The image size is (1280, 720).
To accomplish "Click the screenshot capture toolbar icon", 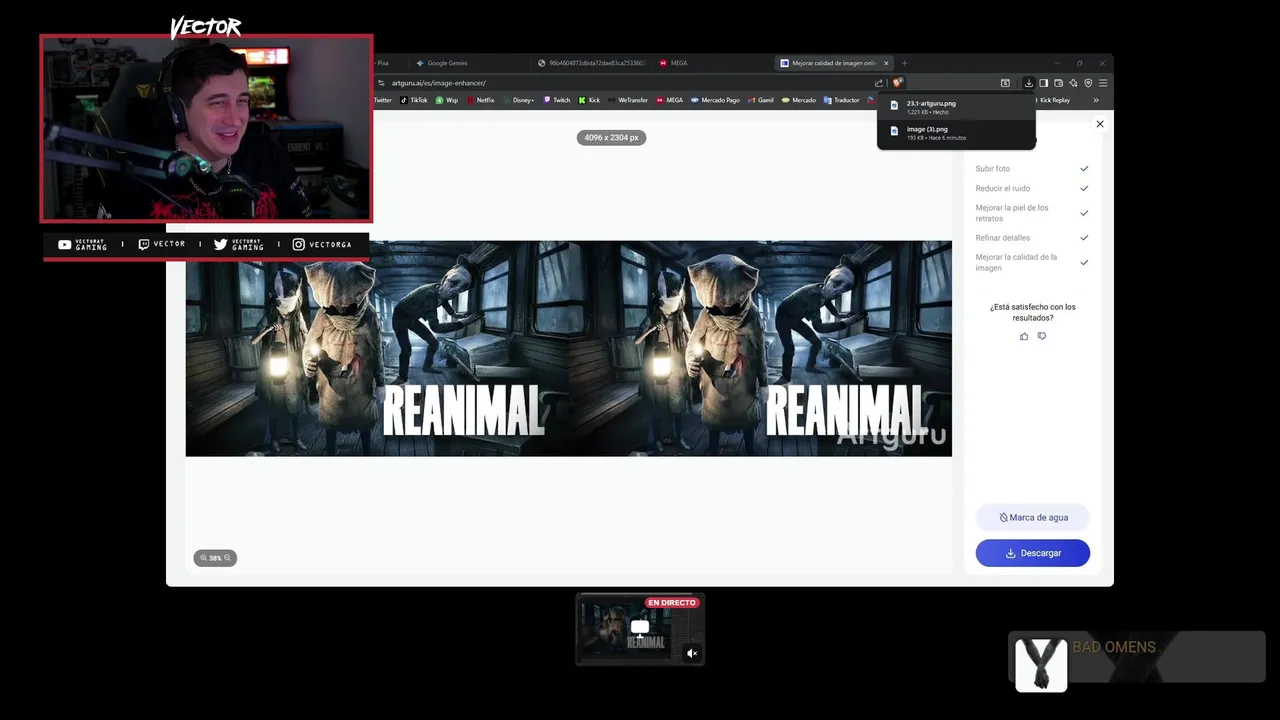I will click(x=1005, y=83).
